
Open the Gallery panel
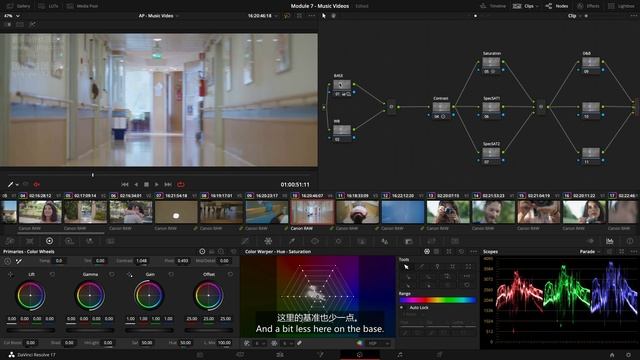click(19, 6)
